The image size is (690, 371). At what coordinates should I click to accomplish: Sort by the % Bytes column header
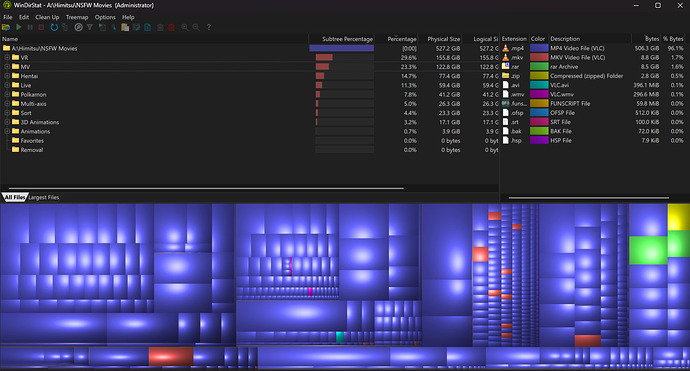click(673, 39)
